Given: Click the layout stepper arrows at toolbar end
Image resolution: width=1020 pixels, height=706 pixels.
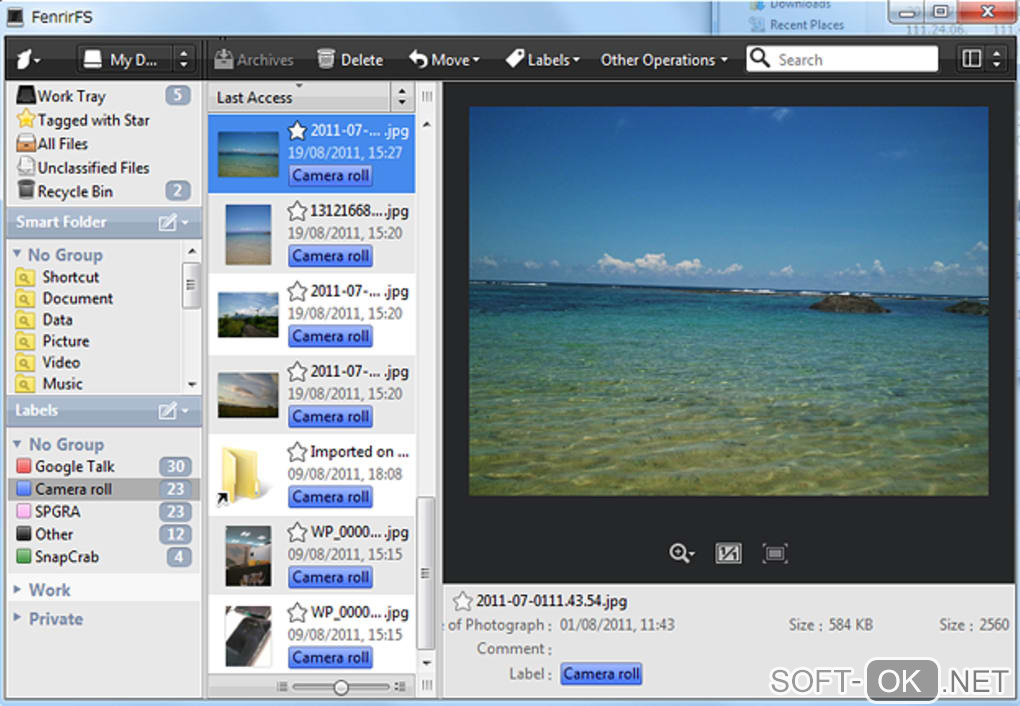Looking at the screenshot, I should tap(997, 59).
